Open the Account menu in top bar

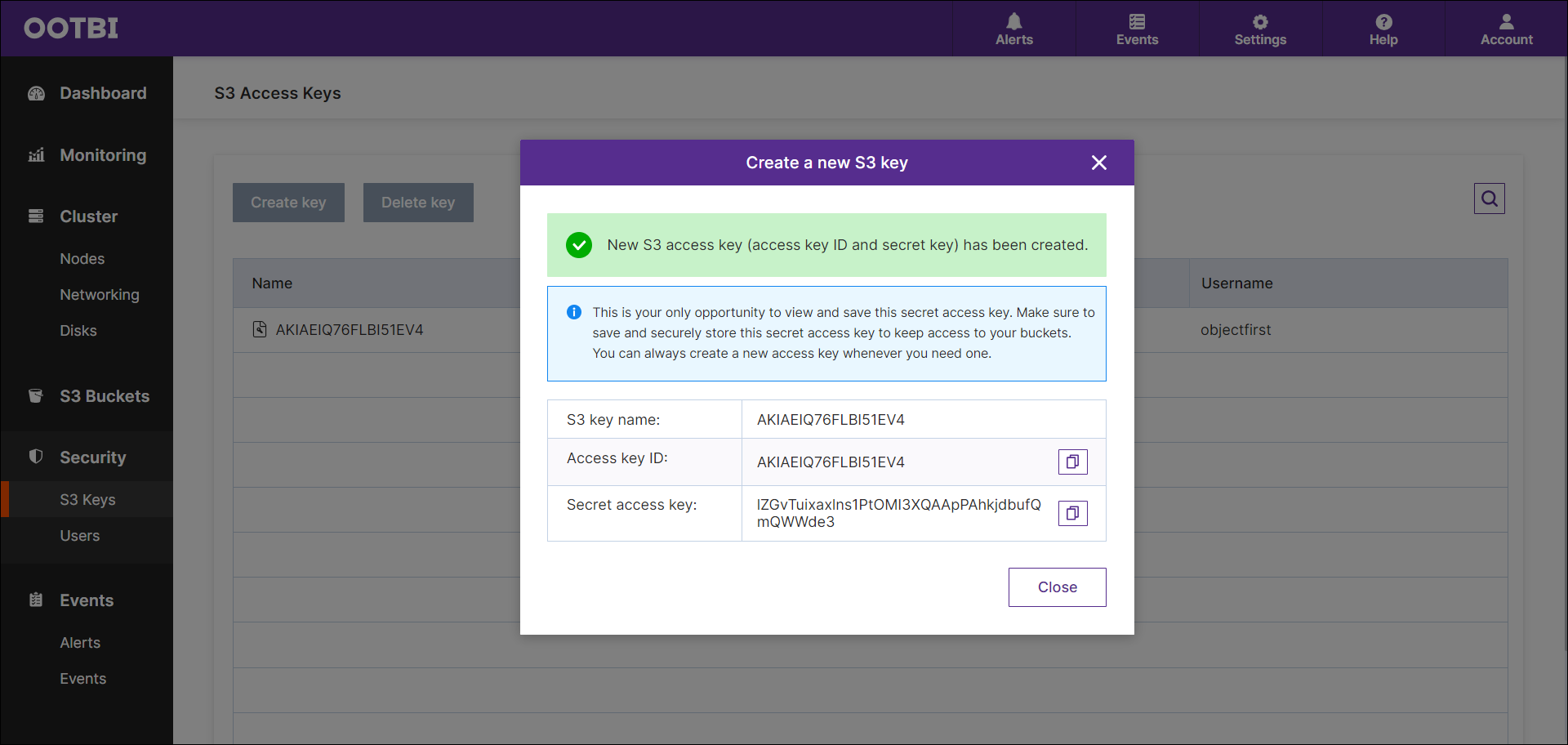click(1506, 29)
